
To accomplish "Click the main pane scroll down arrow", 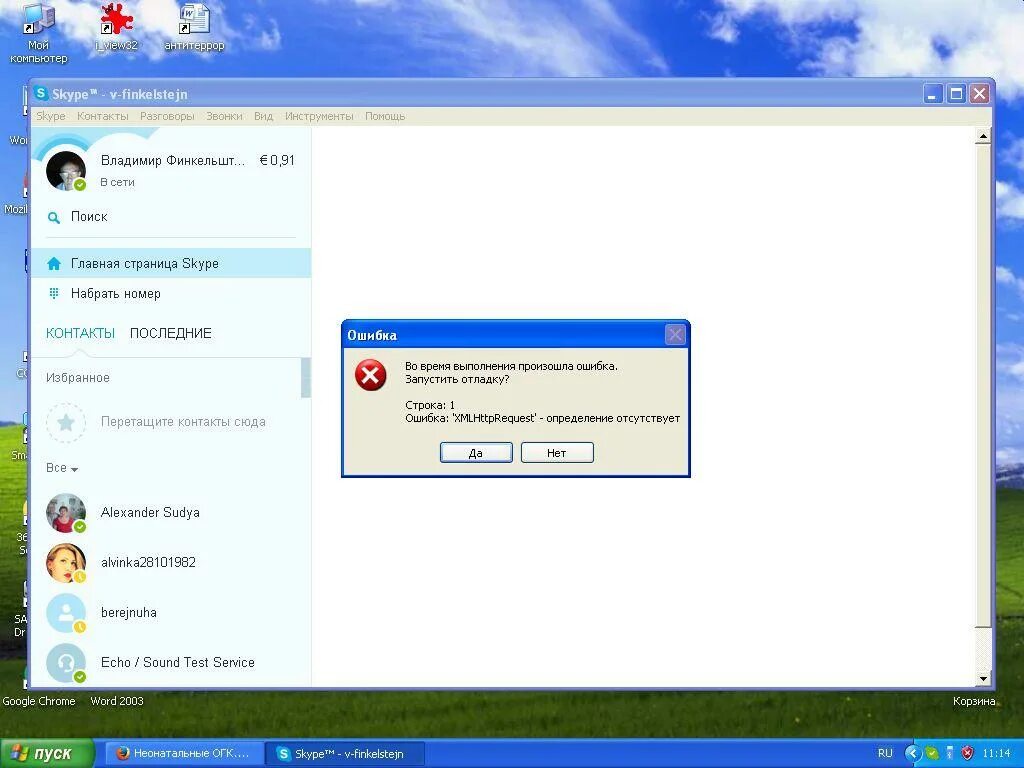I will pos(984,679).
